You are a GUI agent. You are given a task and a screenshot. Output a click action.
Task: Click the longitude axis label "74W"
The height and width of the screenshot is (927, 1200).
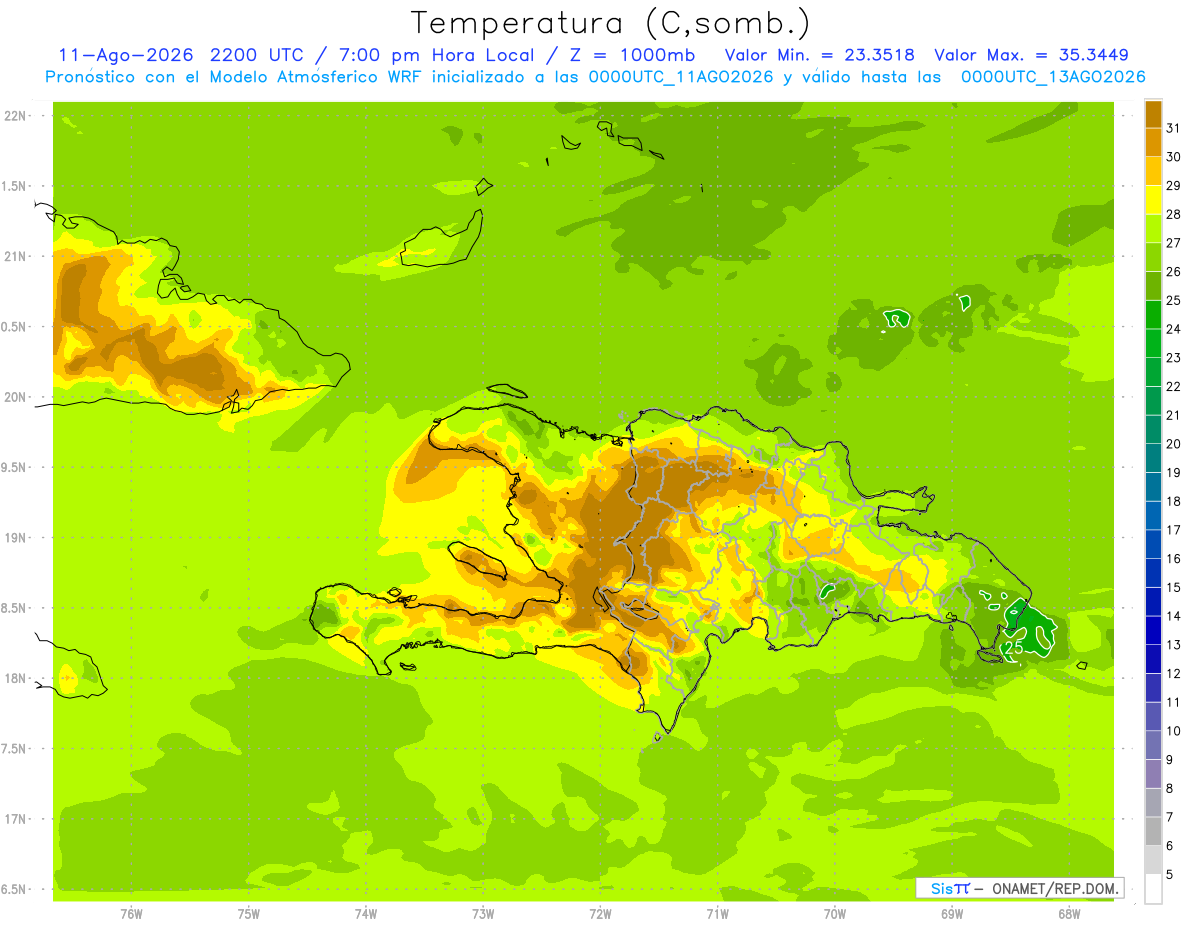(x=366, y=914)
